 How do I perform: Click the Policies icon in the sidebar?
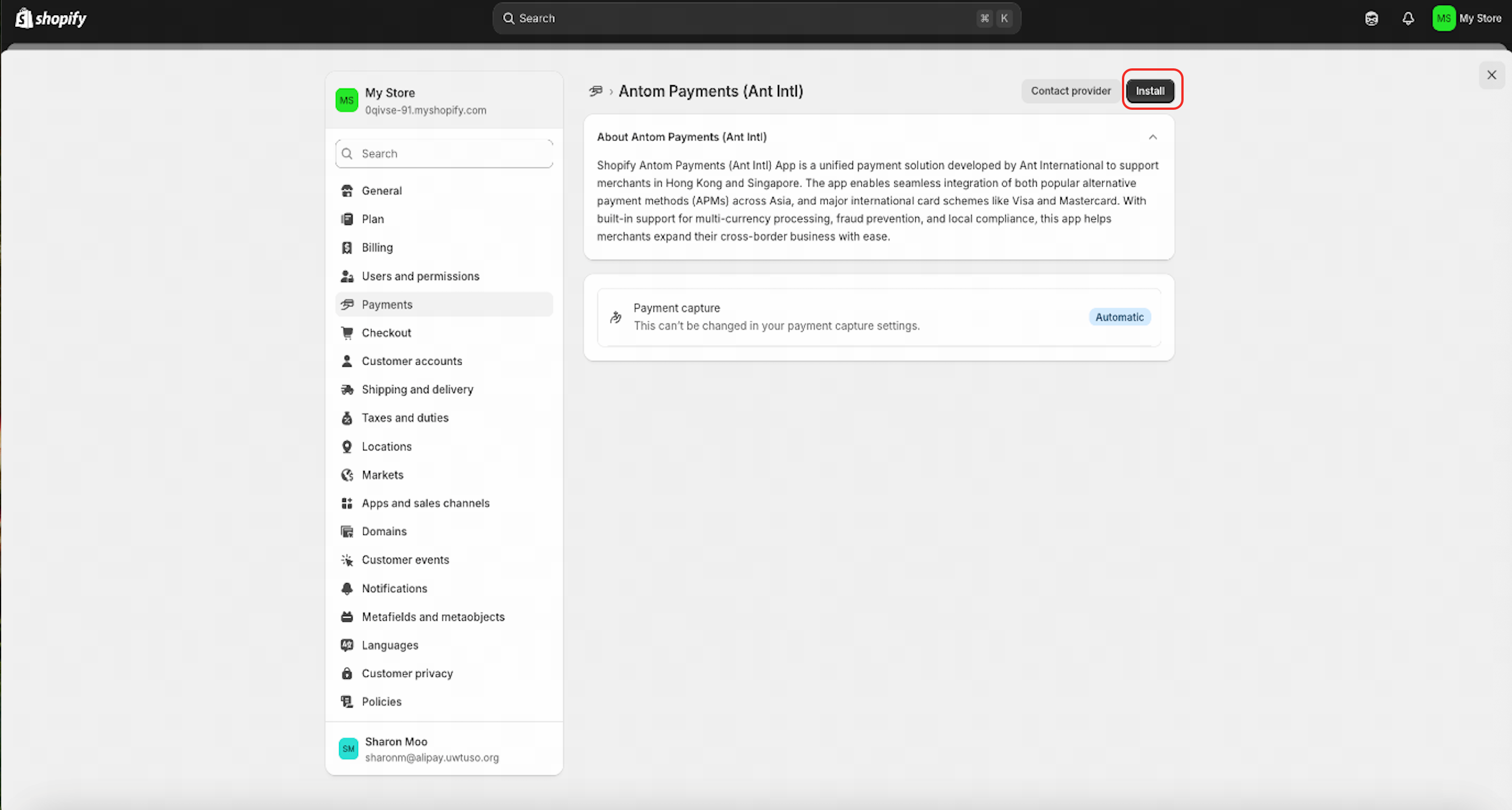[x=347, y=701]
